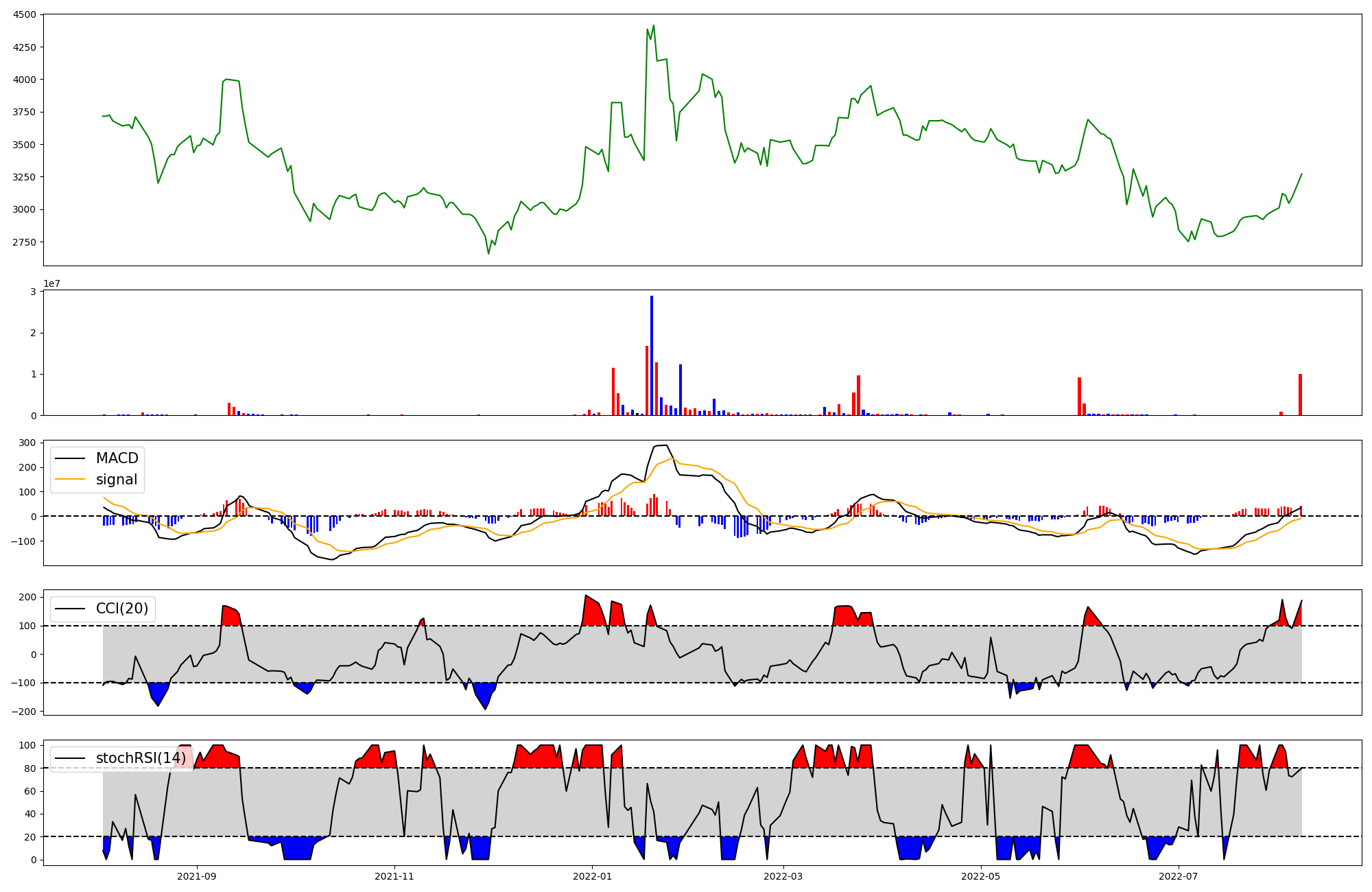The height and width of the screenshot is (892, 1372).
Task: Click the 300 tick on MACD axis
Action: coord(28,443)
